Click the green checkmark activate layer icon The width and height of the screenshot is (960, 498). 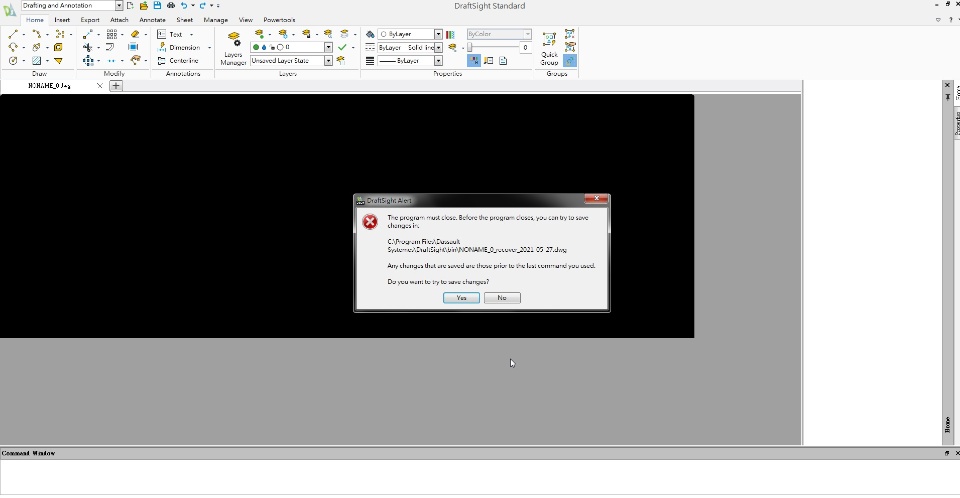pyautogui.click(x=342, y=47)
